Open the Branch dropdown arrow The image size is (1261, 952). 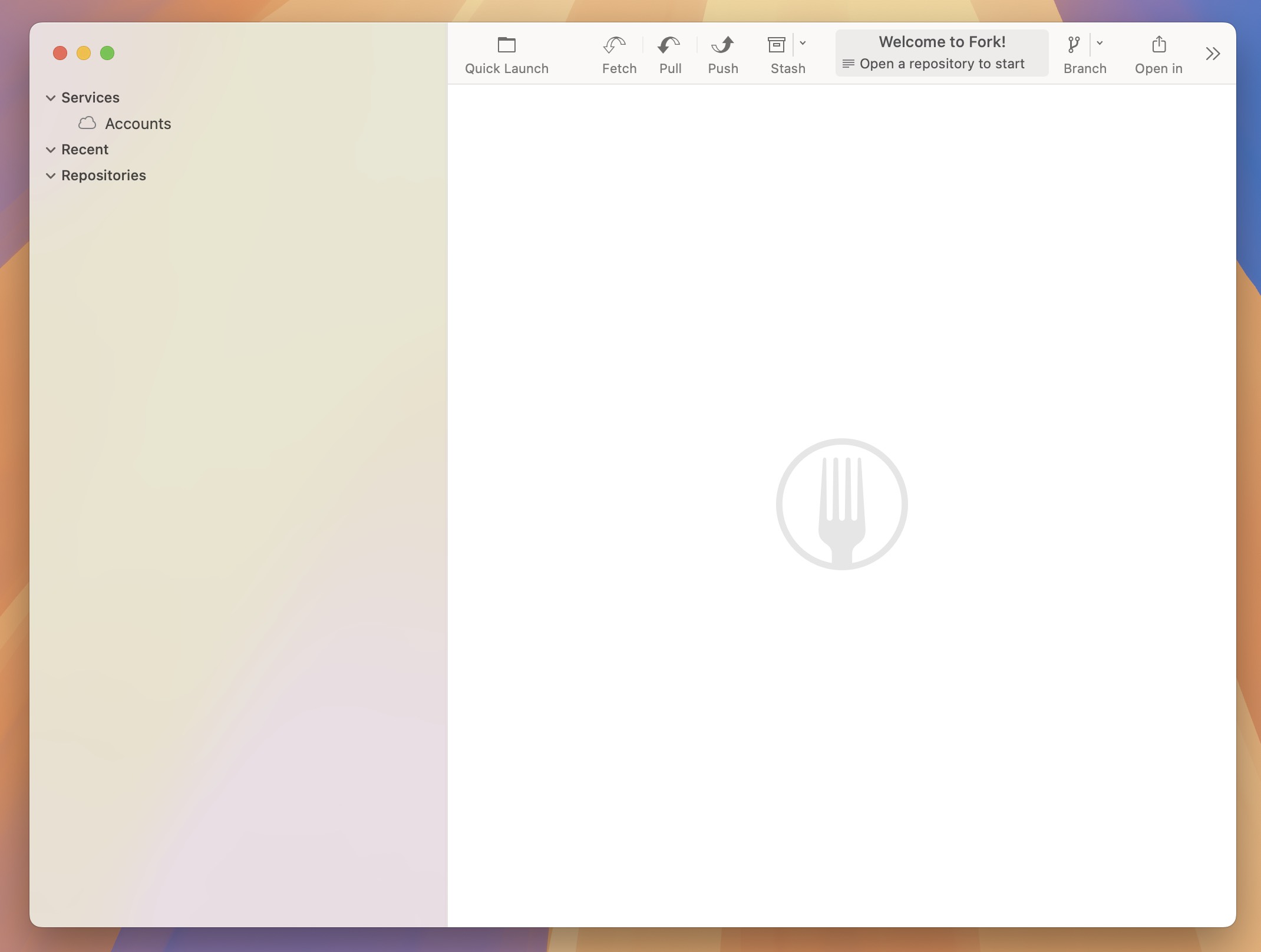[x=1100, y=43]
